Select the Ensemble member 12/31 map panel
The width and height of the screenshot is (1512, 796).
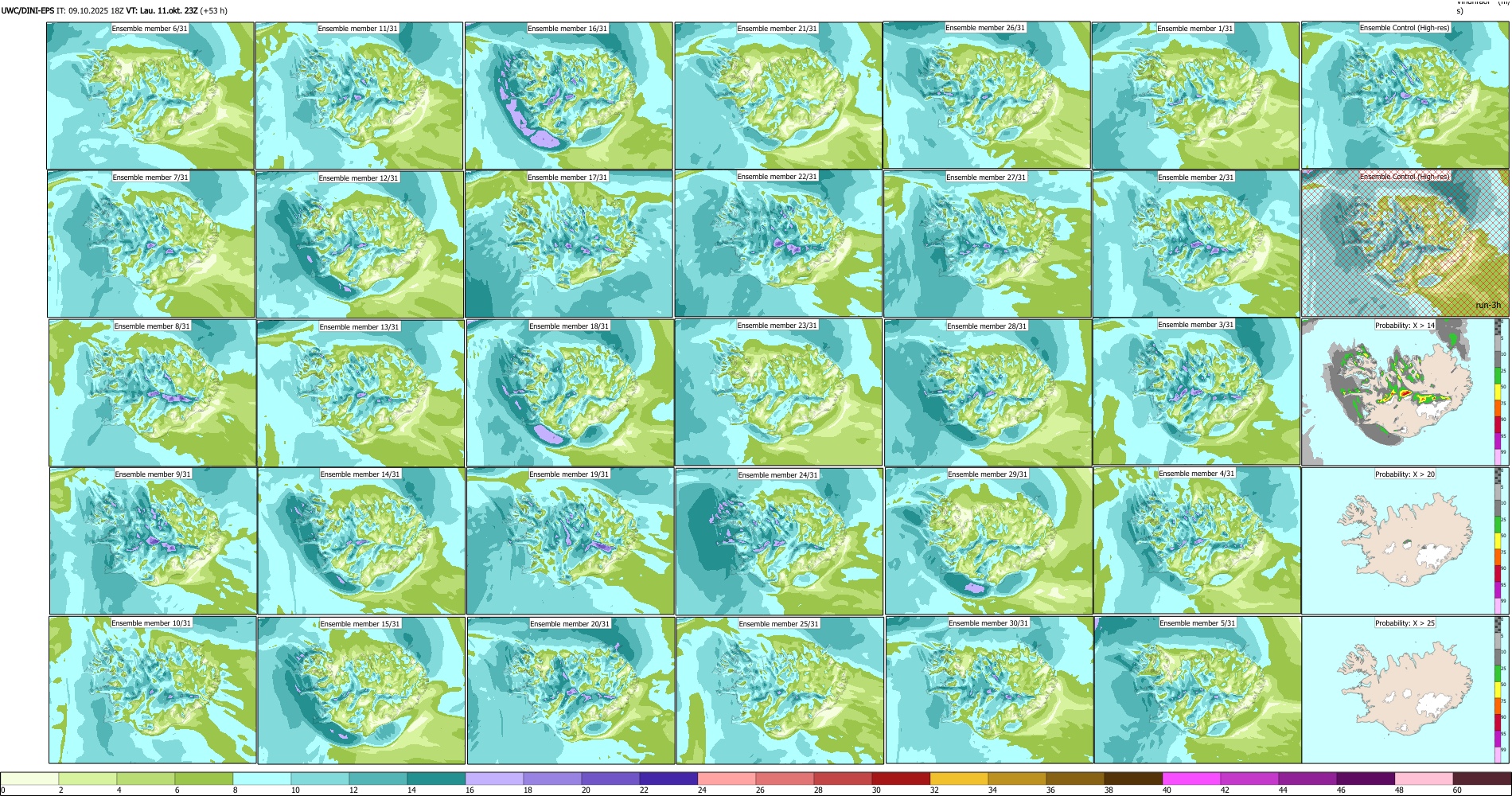360,244
